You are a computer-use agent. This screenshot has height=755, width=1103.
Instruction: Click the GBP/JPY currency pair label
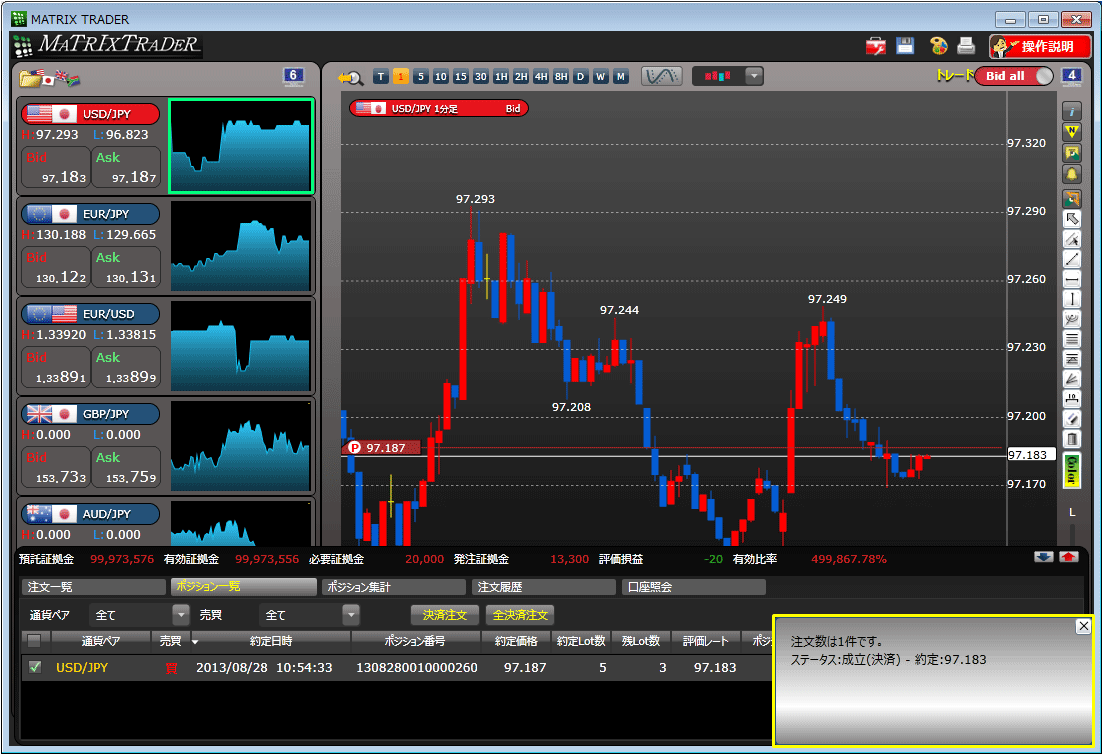click(x=91, y=414)
